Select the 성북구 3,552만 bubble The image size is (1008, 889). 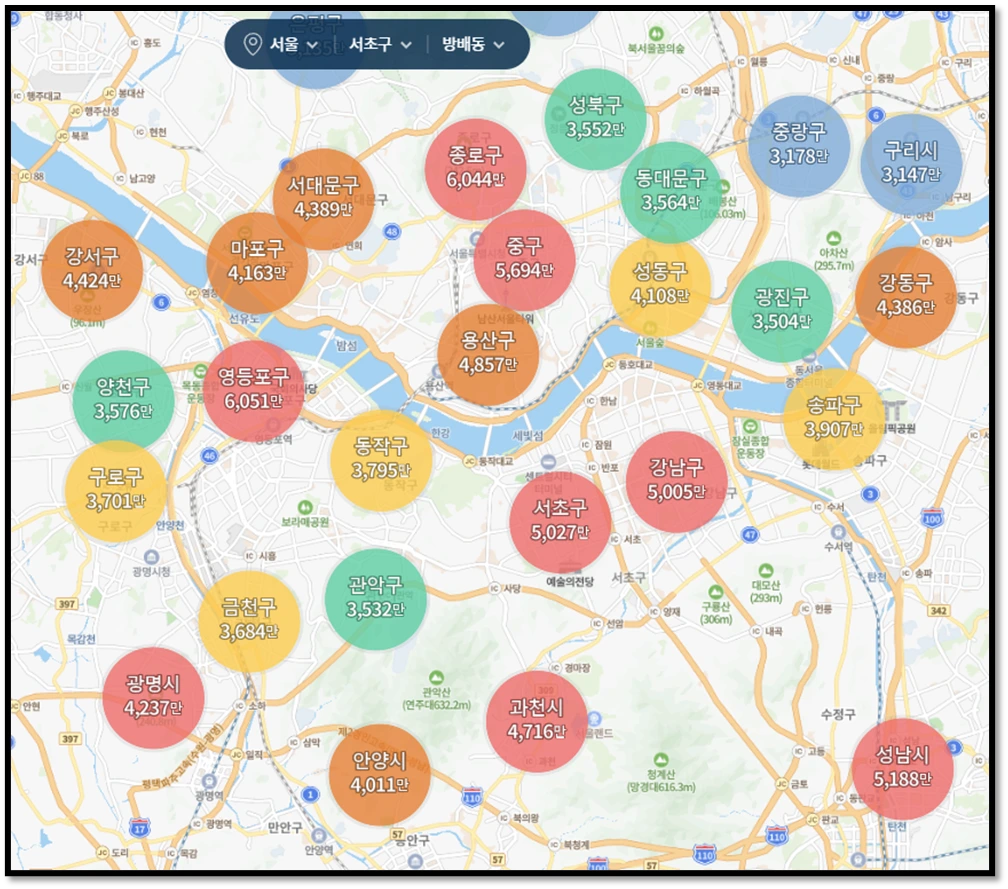[595, 119]
